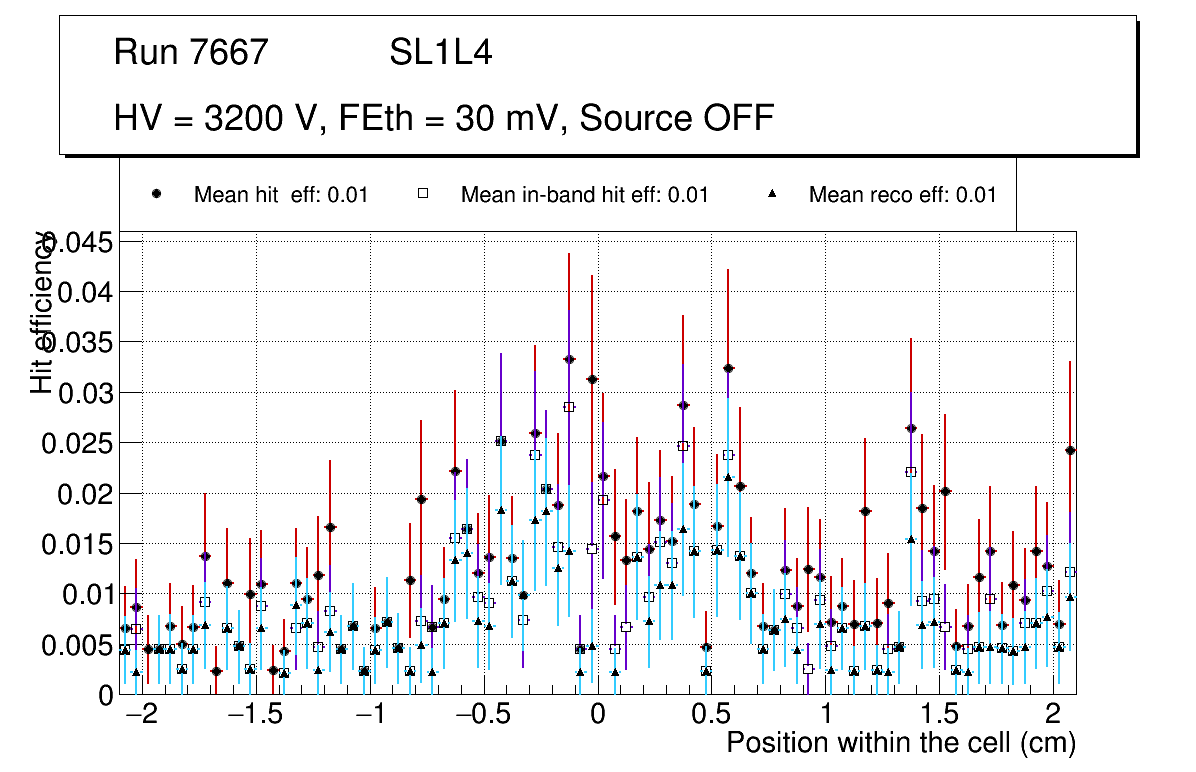Click the open square legend marker
Screen dimensions: 1196x772
tap(423, 195)
